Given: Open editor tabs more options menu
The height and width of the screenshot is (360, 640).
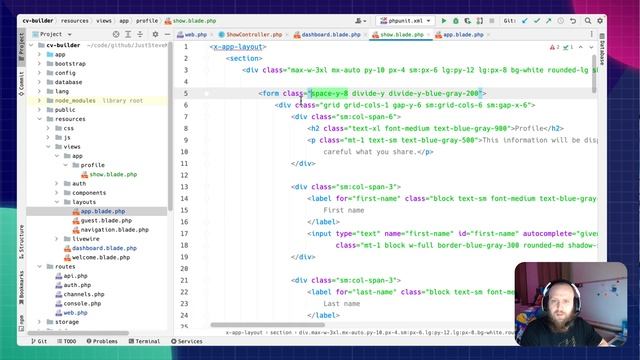Looking at the screenshot, I should 591,35.
